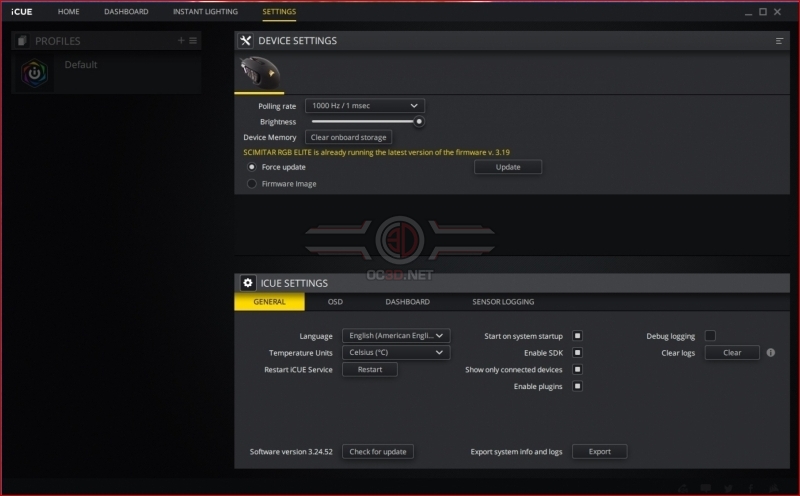
Task: Select the Force update radio button
Action: 252,167
